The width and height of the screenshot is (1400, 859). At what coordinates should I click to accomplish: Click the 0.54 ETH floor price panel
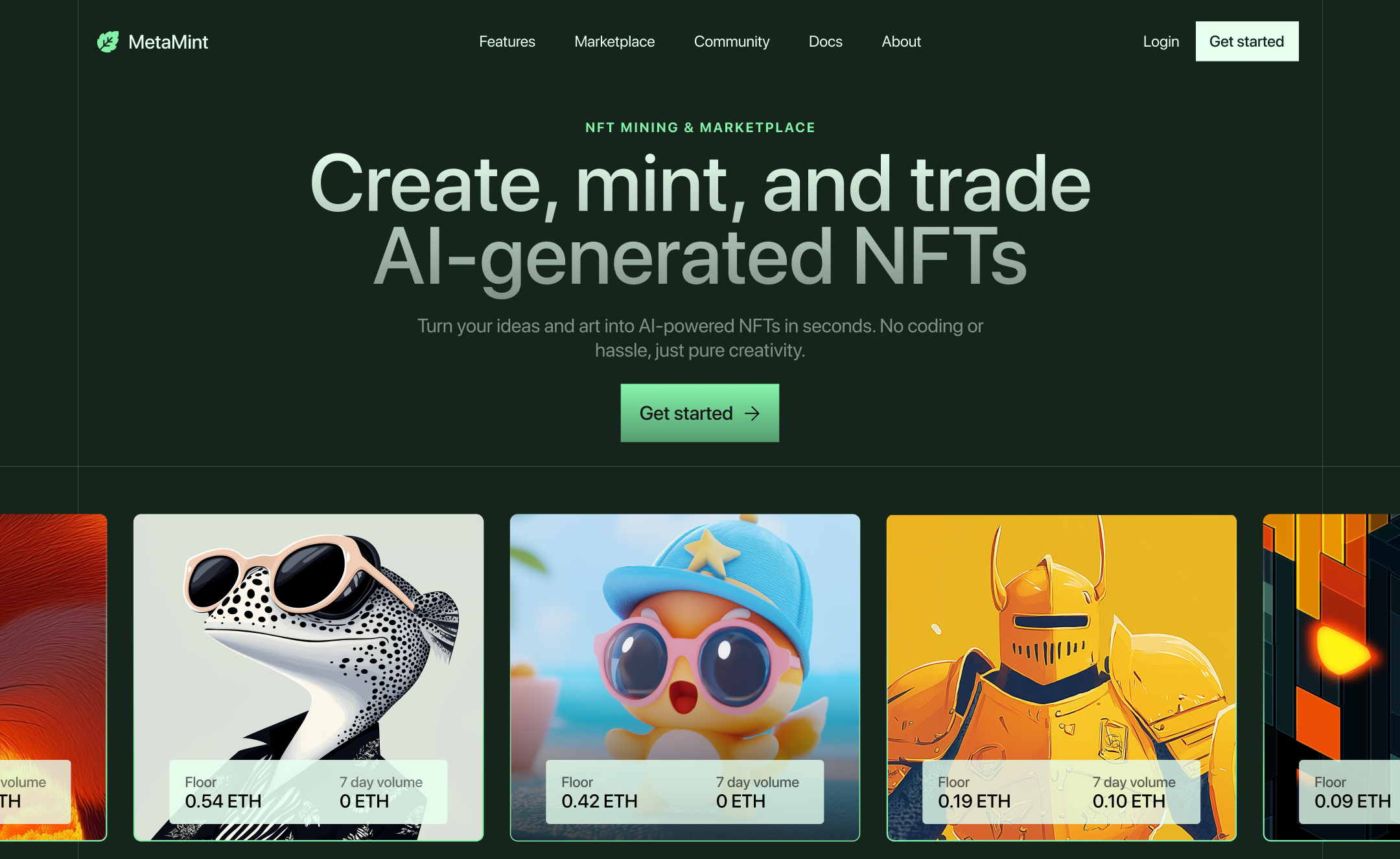(309, 792)
